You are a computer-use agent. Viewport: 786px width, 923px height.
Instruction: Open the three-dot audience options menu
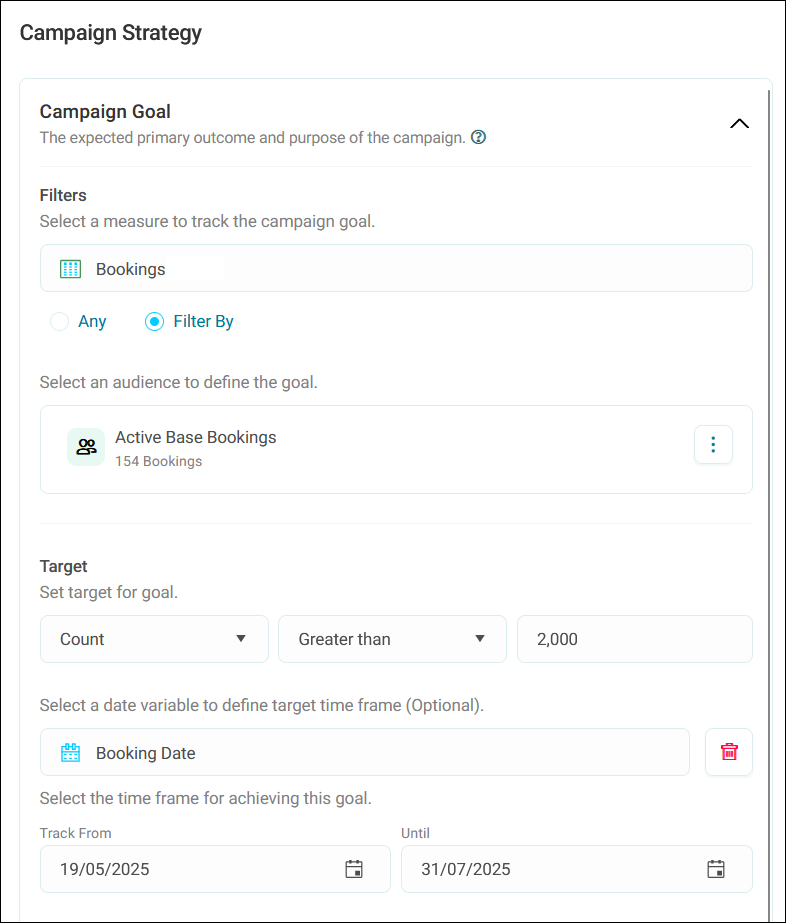[713, 444]
